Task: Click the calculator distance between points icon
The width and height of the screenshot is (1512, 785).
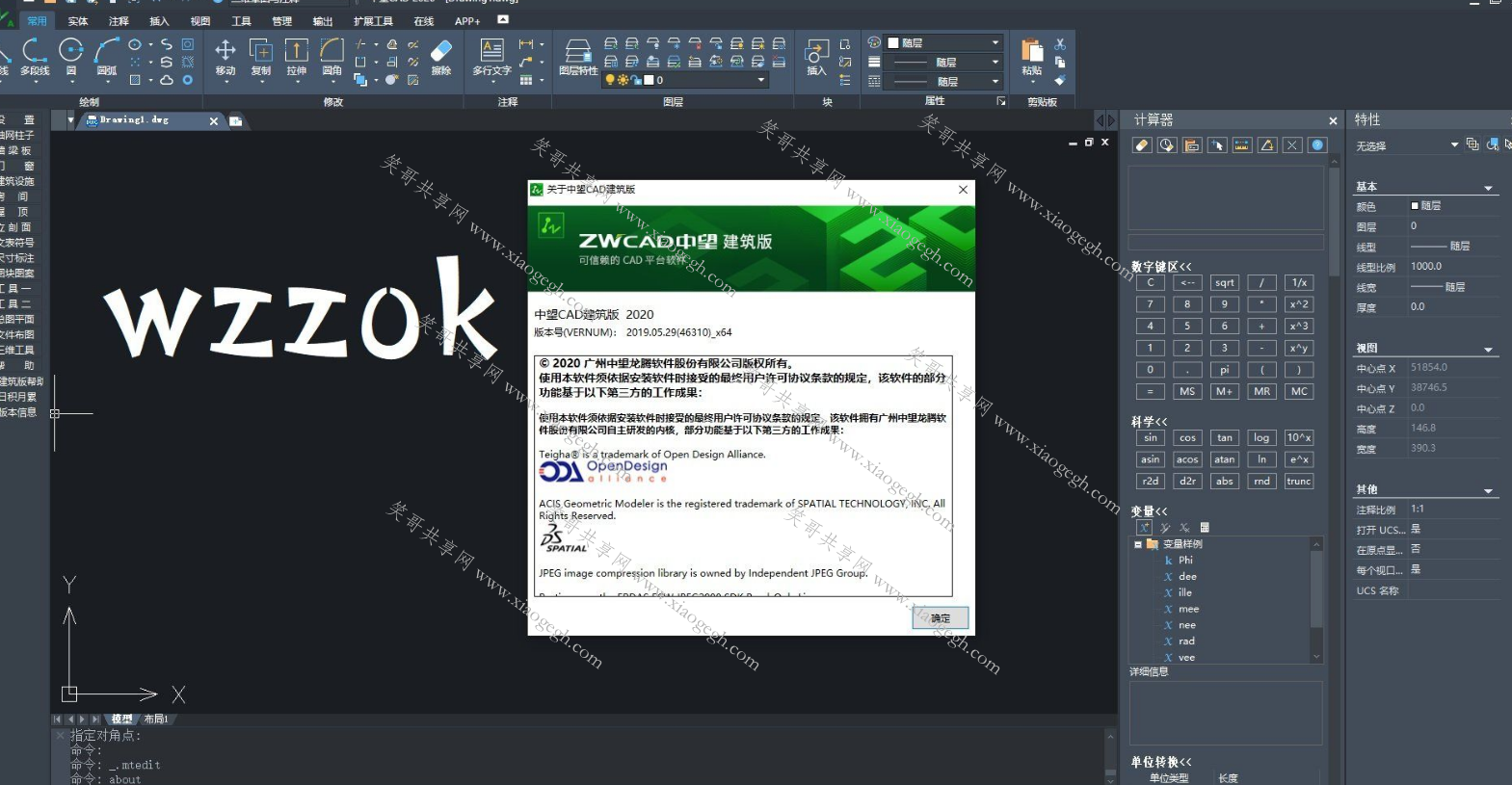Action: pyautogui.click(x=1242, y=145)
